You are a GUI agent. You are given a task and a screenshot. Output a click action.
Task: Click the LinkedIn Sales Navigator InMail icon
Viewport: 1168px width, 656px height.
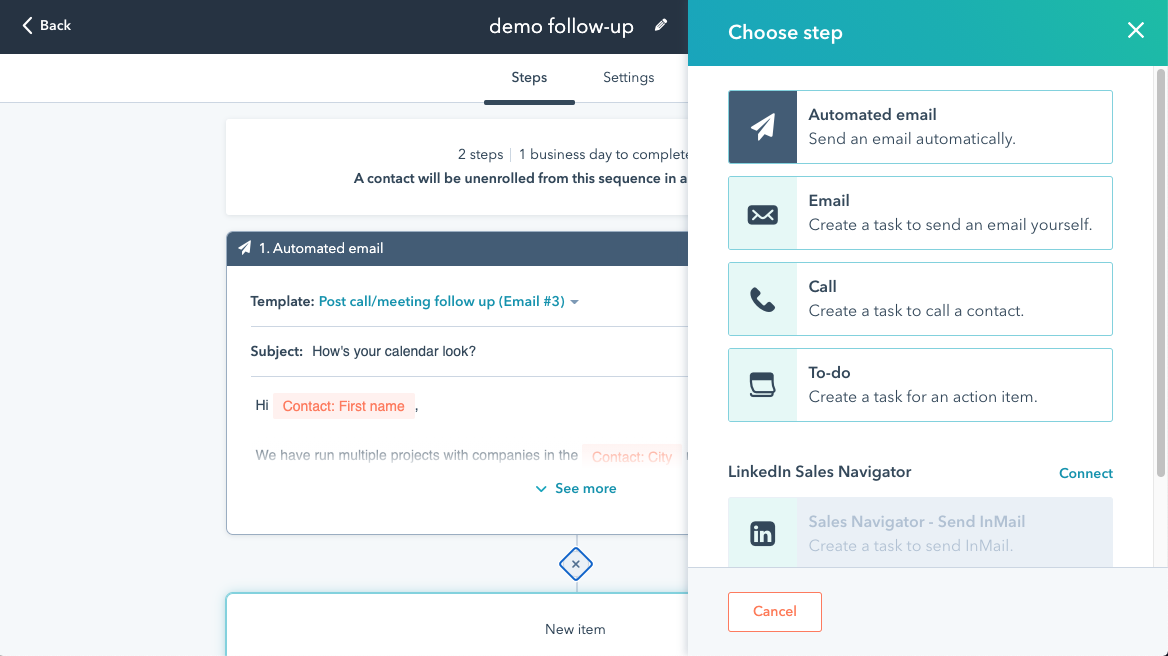(x=763, y=533)
